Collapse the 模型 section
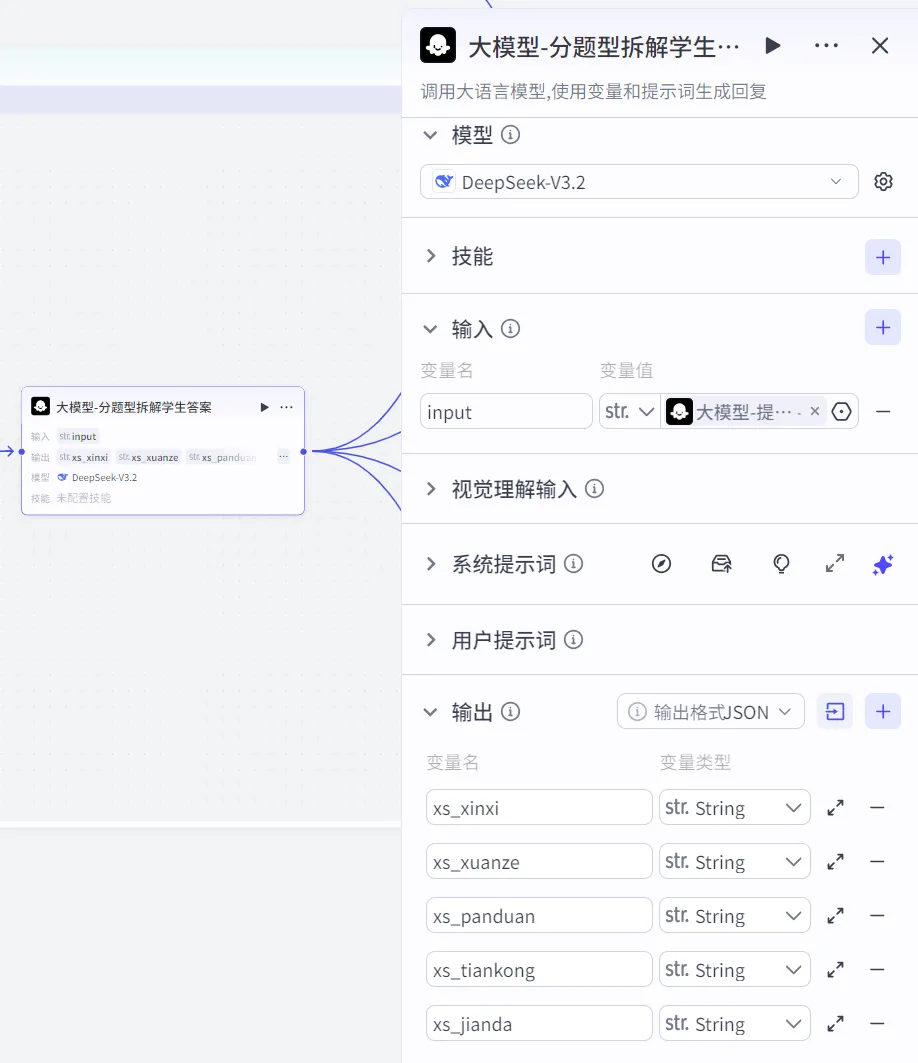Image resolution: width=918 pixels, height=1063 pixels. (430, 135)
